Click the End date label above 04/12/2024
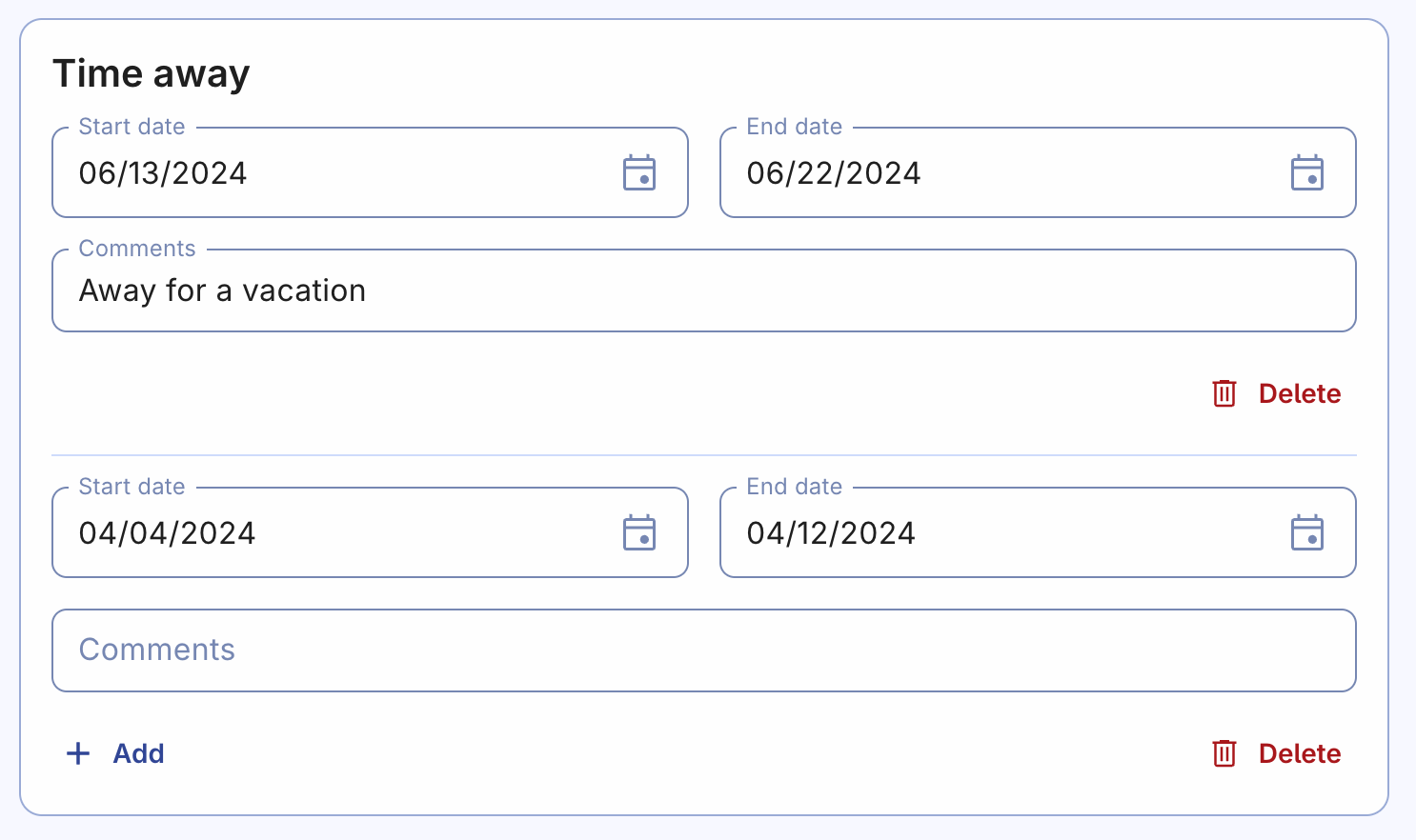1416x840 pixels. pyautogui.click(x=794, y=487)
